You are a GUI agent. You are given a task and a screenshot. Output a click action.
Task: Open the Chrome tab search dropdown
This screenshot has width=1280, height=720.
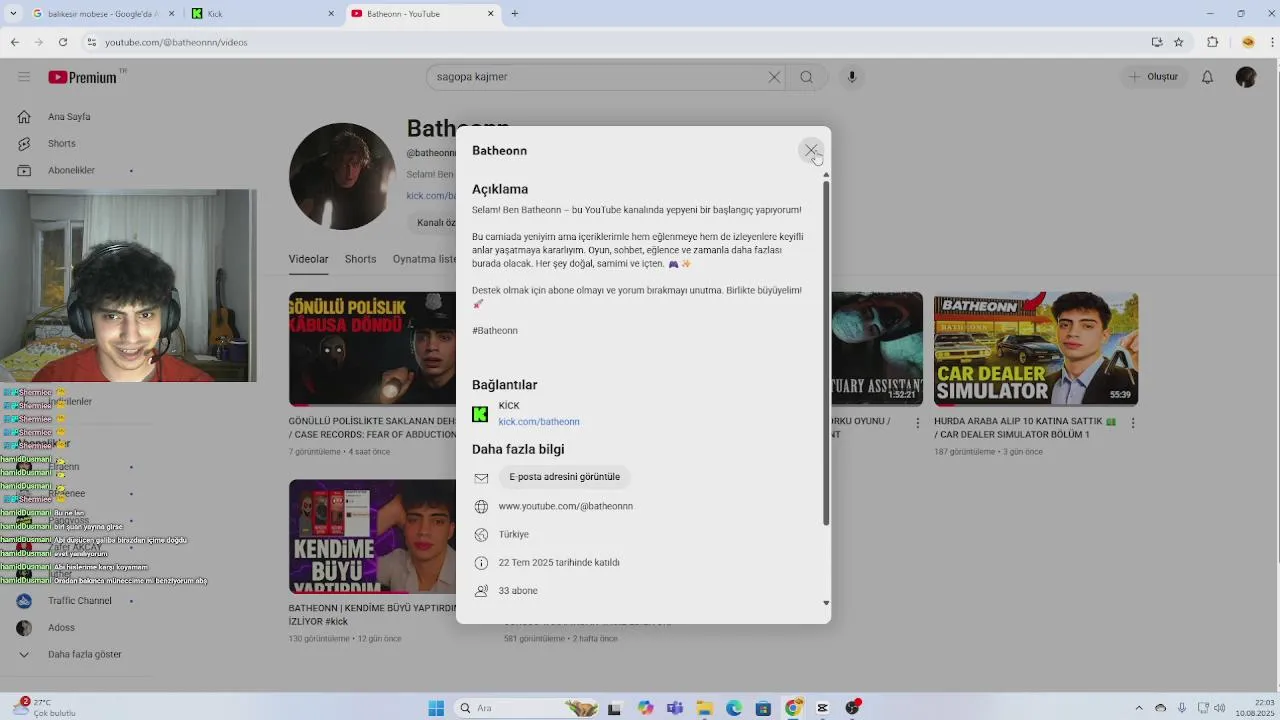tap(13, 14)
